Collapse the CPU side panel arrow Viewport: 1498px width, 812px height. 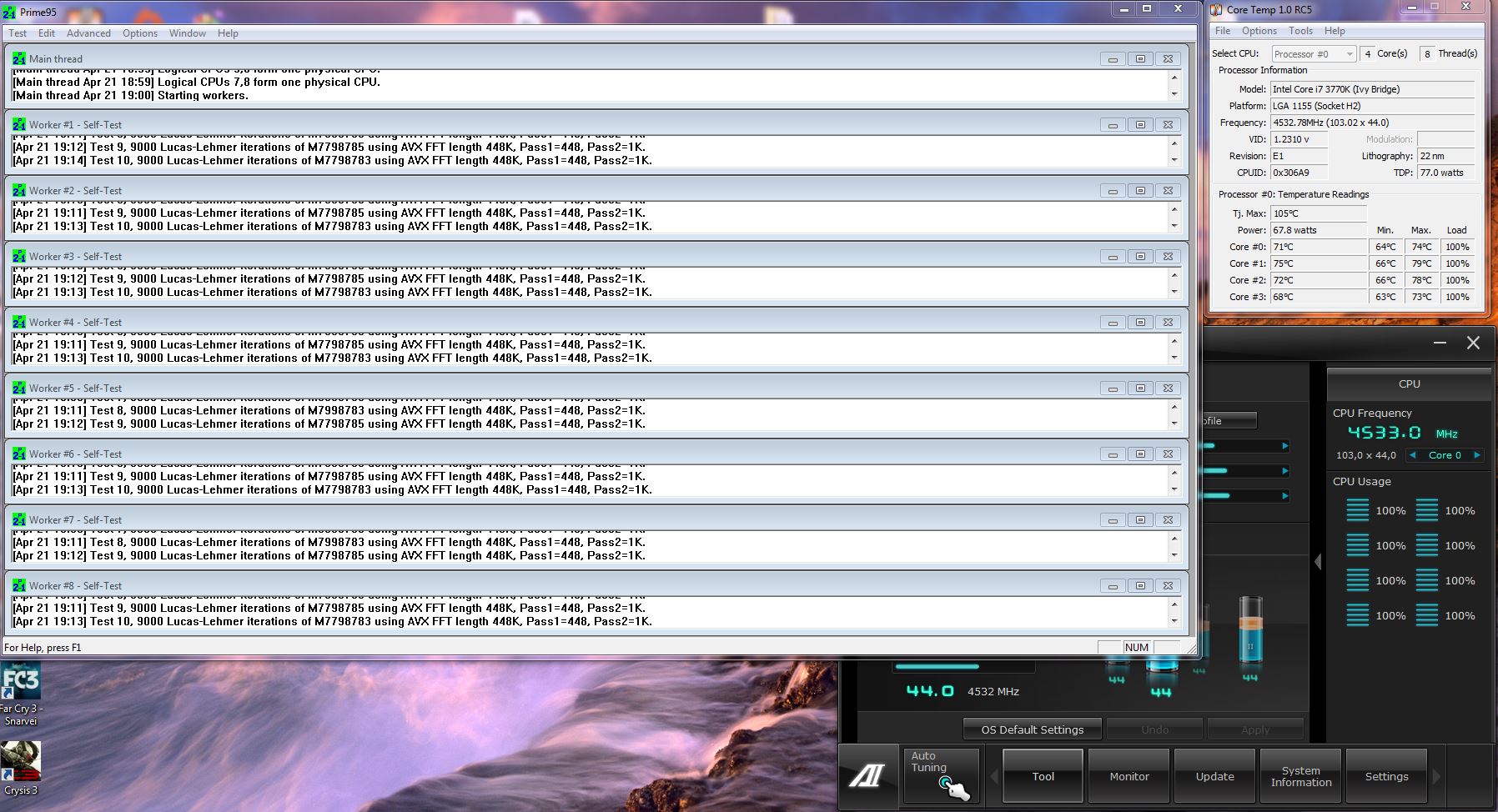(1318, 562)
